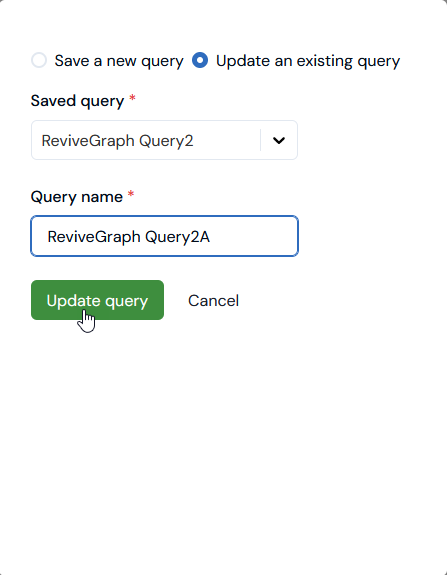This screenshot has width=447, height=575.
Task: Click the Update query green button
Action: click(97, 300)
